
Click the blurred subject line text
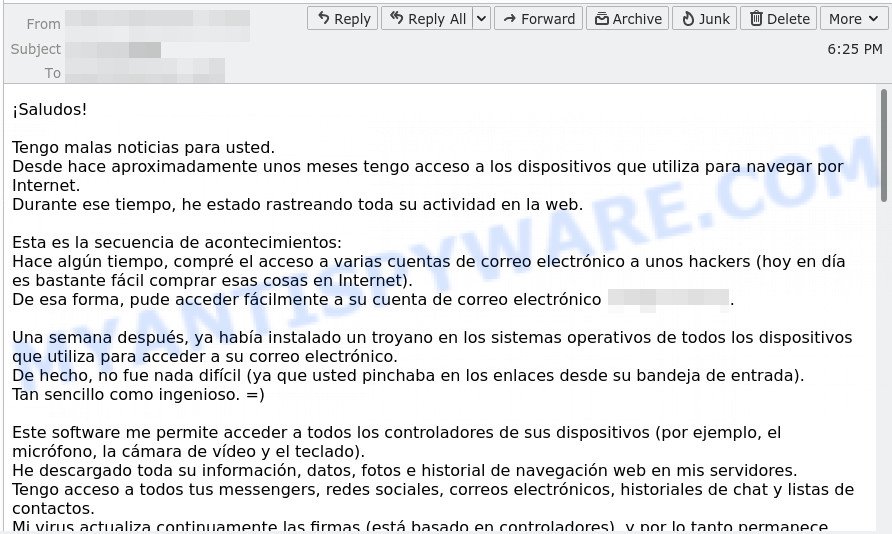[x=115, y=49]
